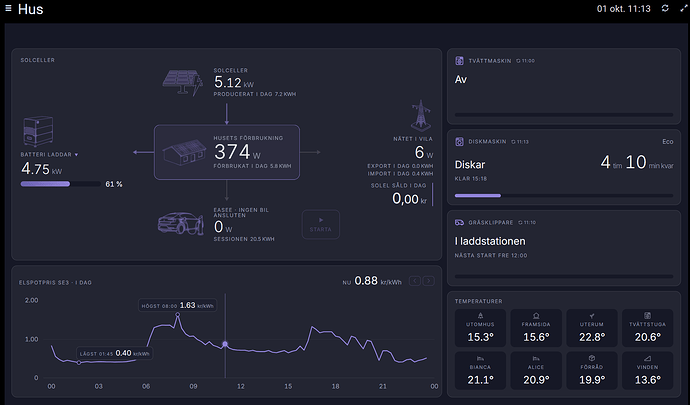Click the house icon in consumption card

point(184,152)
